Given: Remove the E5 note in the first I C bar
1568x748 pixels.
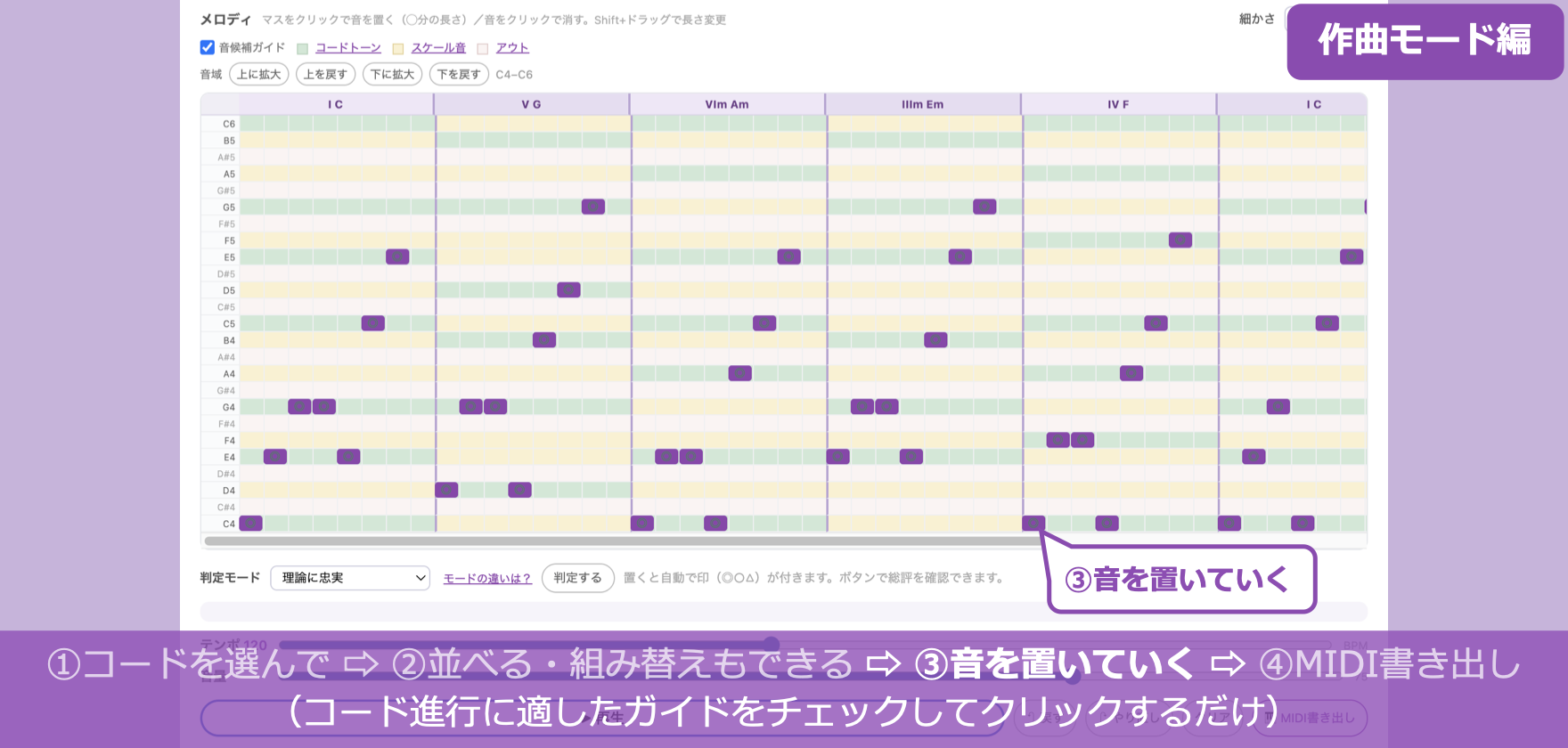Looking at the screenshot, I should point(397,256).
